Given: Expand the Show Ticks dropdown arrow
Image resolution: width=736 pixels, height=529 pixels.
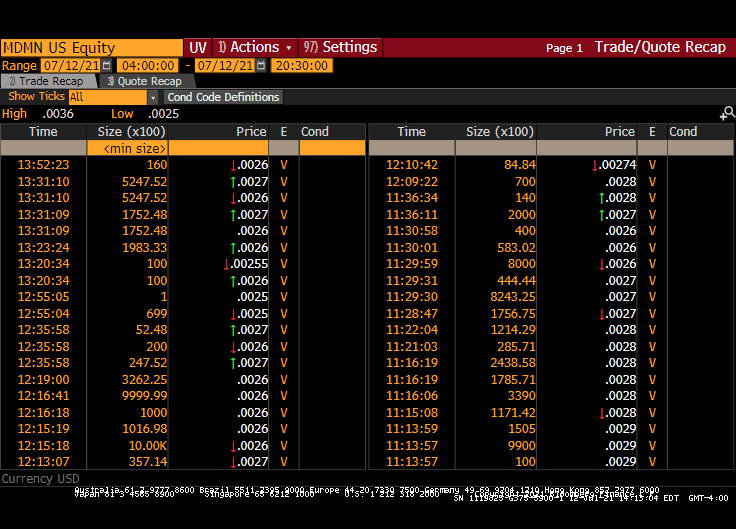Looking at the screenshot, I should tap(153, 98).
